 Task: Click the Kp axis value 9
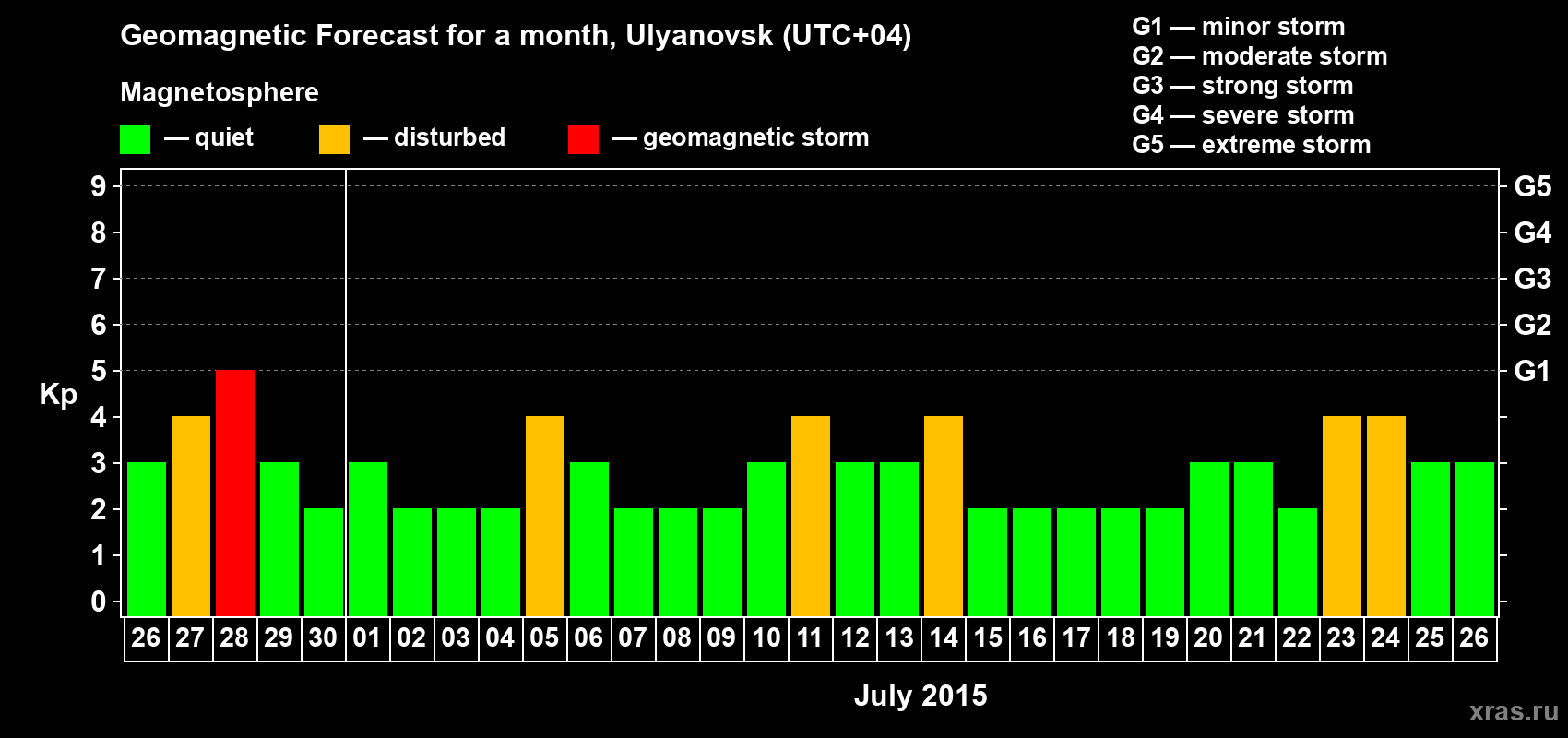[x=99, y=186]
